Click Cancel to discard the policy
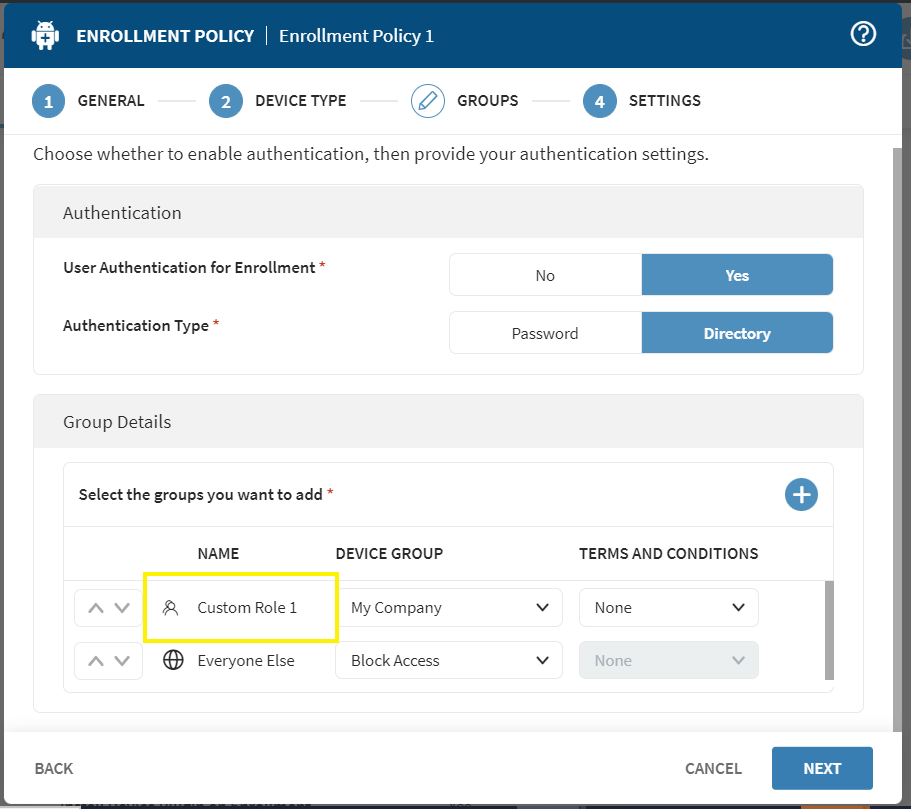The height and width of the screenshot is (809, 911). (x=713, y=768)
